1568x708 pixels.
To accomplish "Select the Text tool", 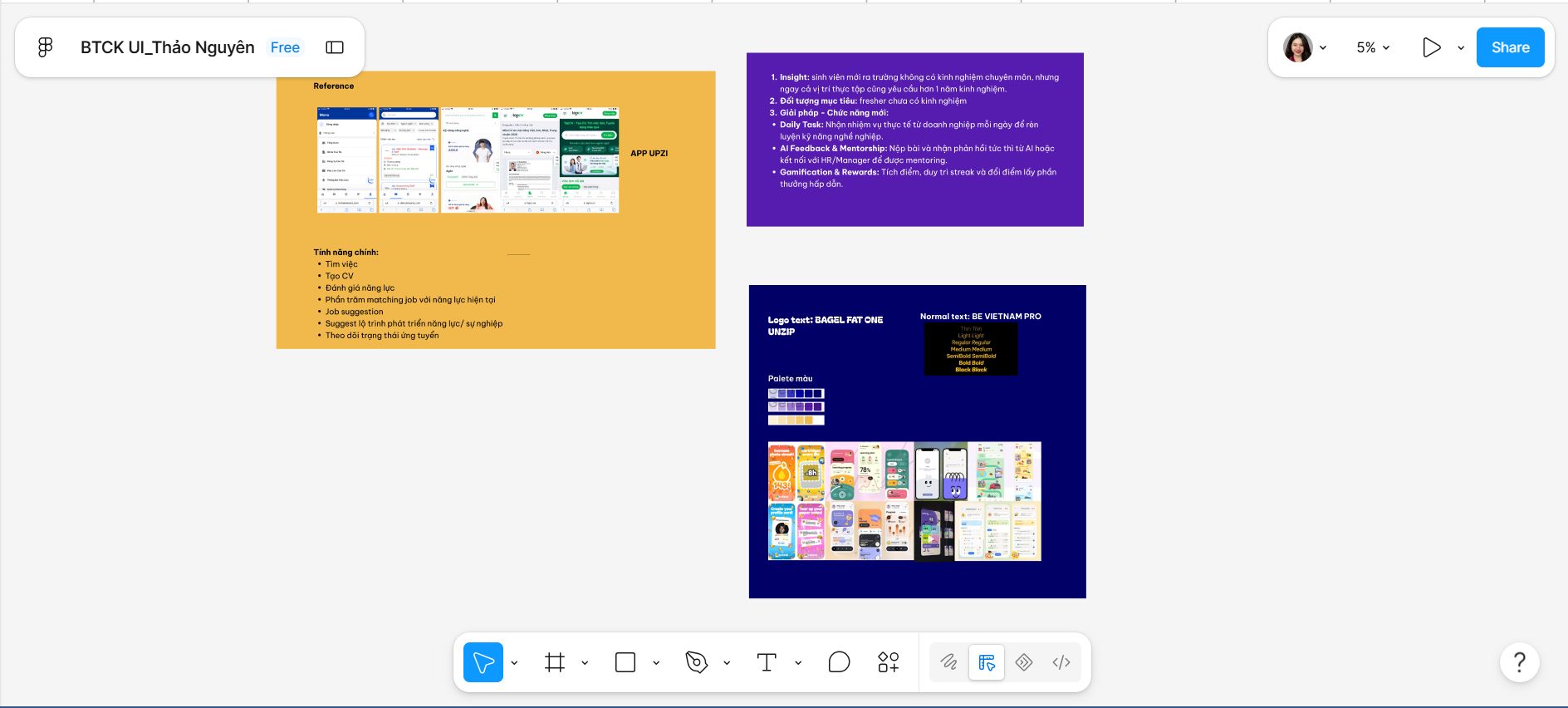I will pos(767,662).
